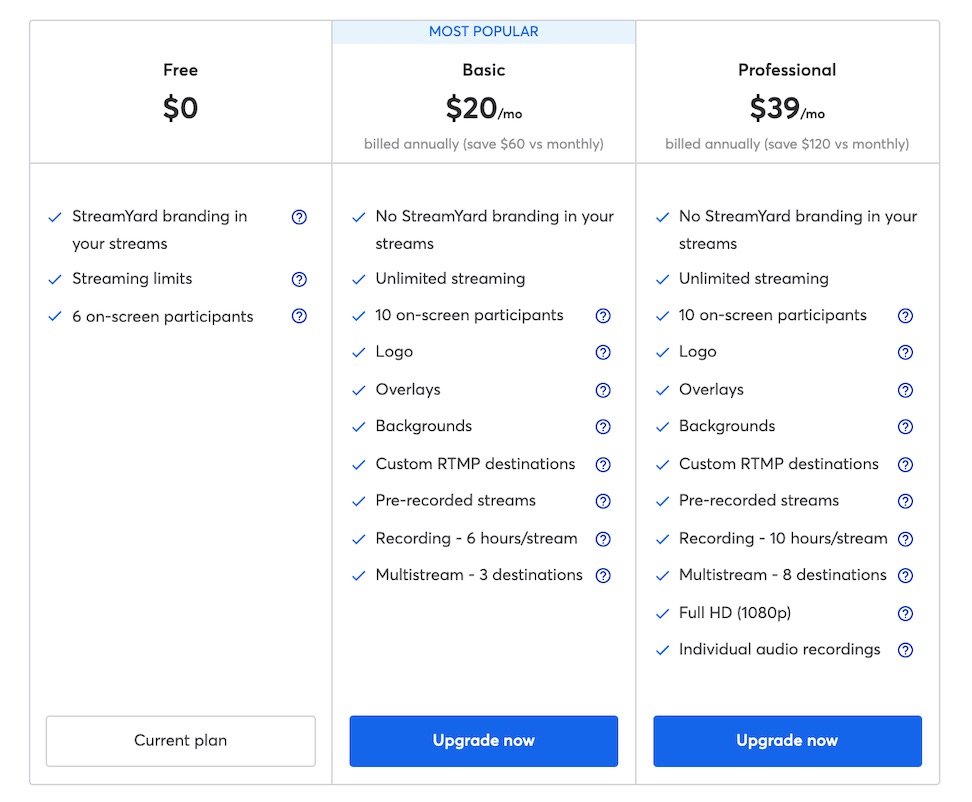Show help for Basic Pre-recorded streams
This screenshot has height=802, width=972.
[603, 501]
